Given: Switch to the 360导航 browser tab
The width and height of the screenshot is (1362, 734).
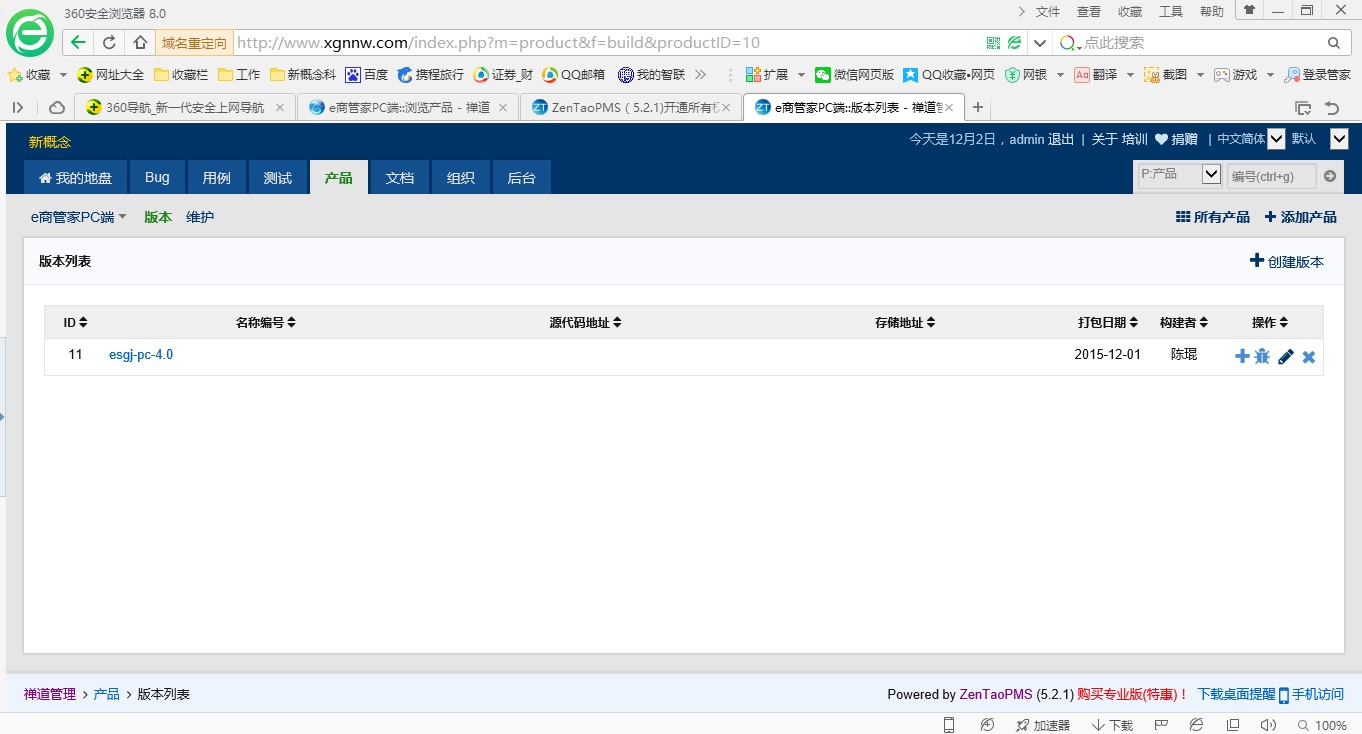Looking at the screenshot, I should click(185, 107).
